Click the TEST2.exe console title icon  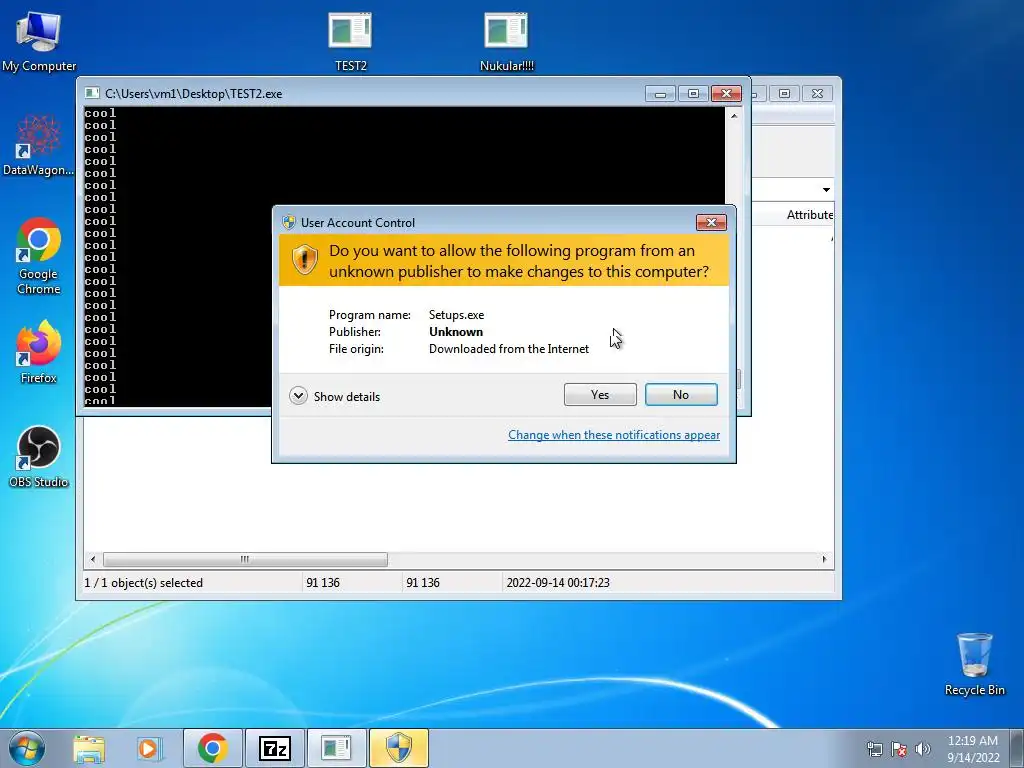tap(92, 93)
